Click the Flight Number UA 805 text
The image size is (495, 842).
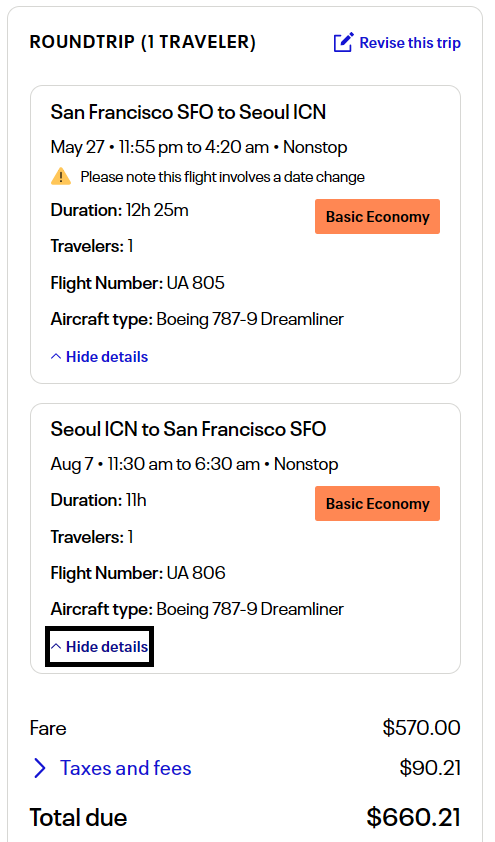click(x=137, y=282)
